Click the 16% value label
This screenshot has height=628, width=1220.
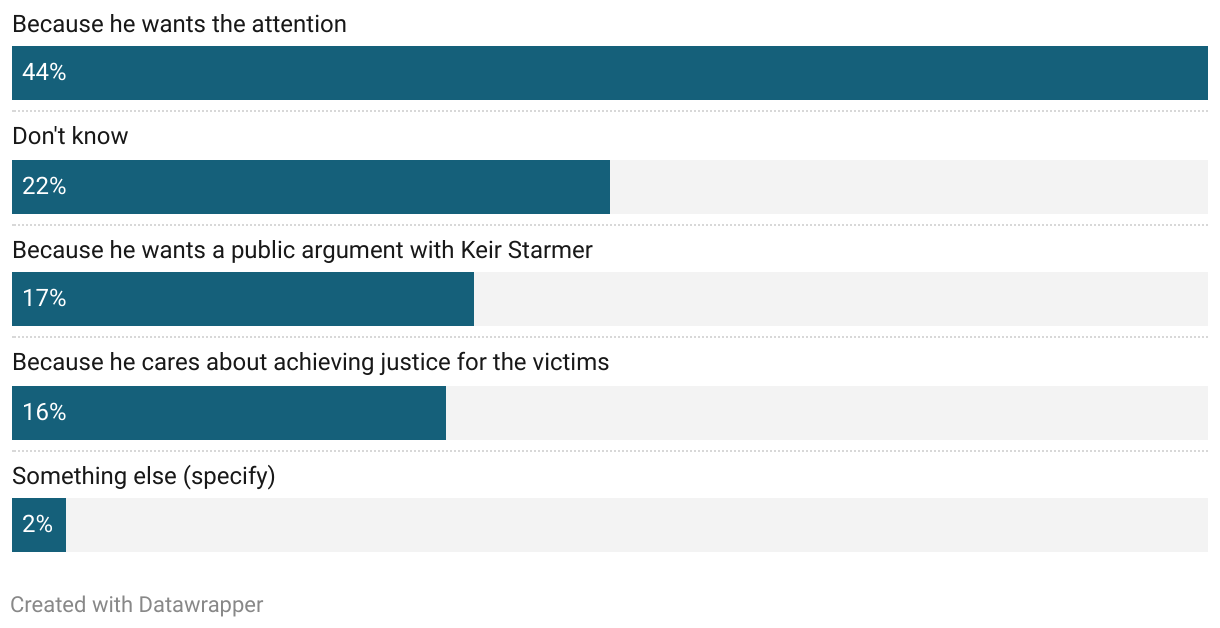pos(44,412)
